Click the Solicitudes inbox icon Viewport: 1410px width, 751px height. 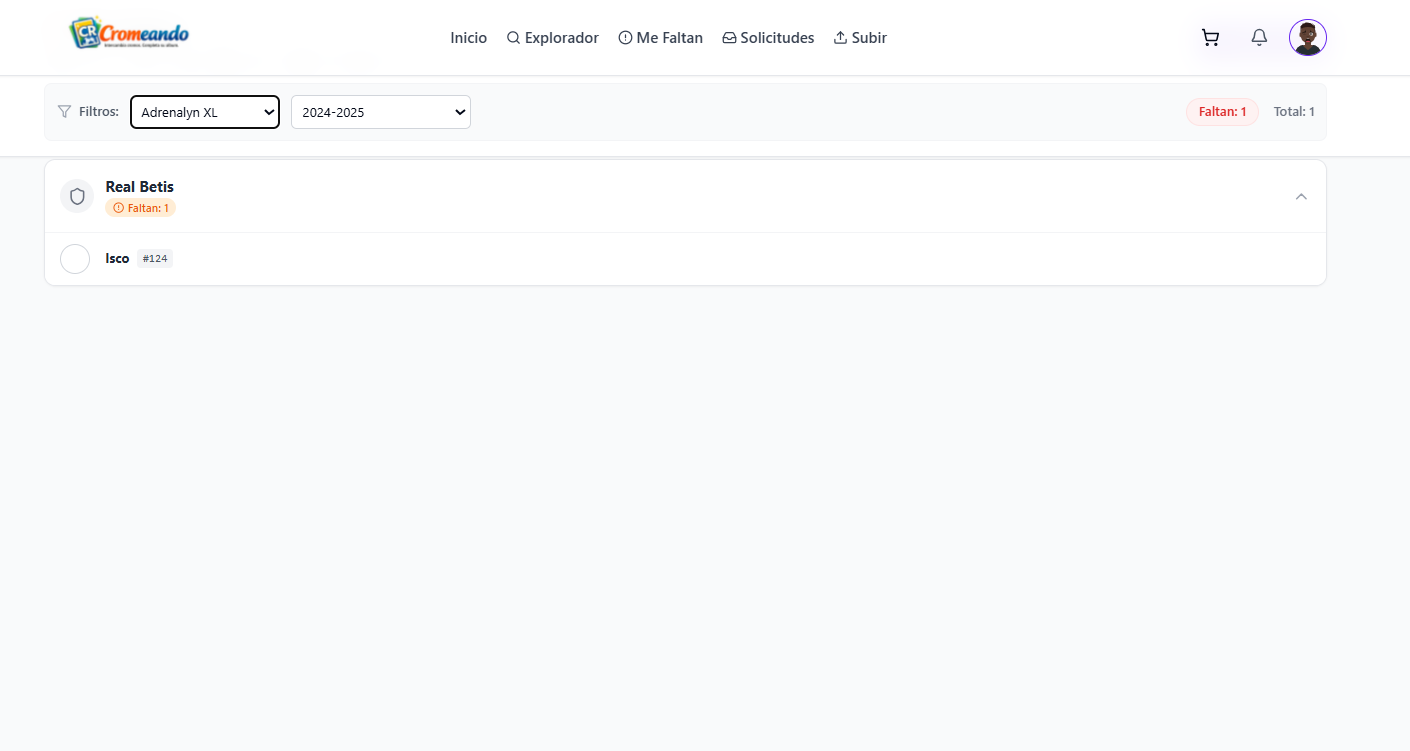pos(729,38)
